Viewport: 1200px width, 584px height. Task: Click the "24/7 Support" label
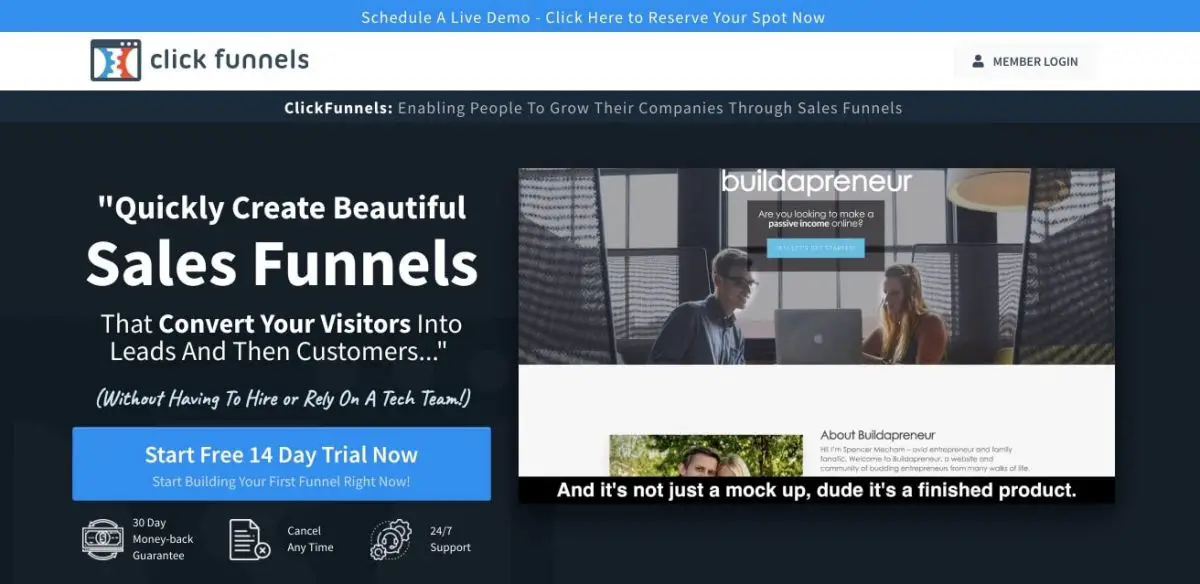pos(449,539)
